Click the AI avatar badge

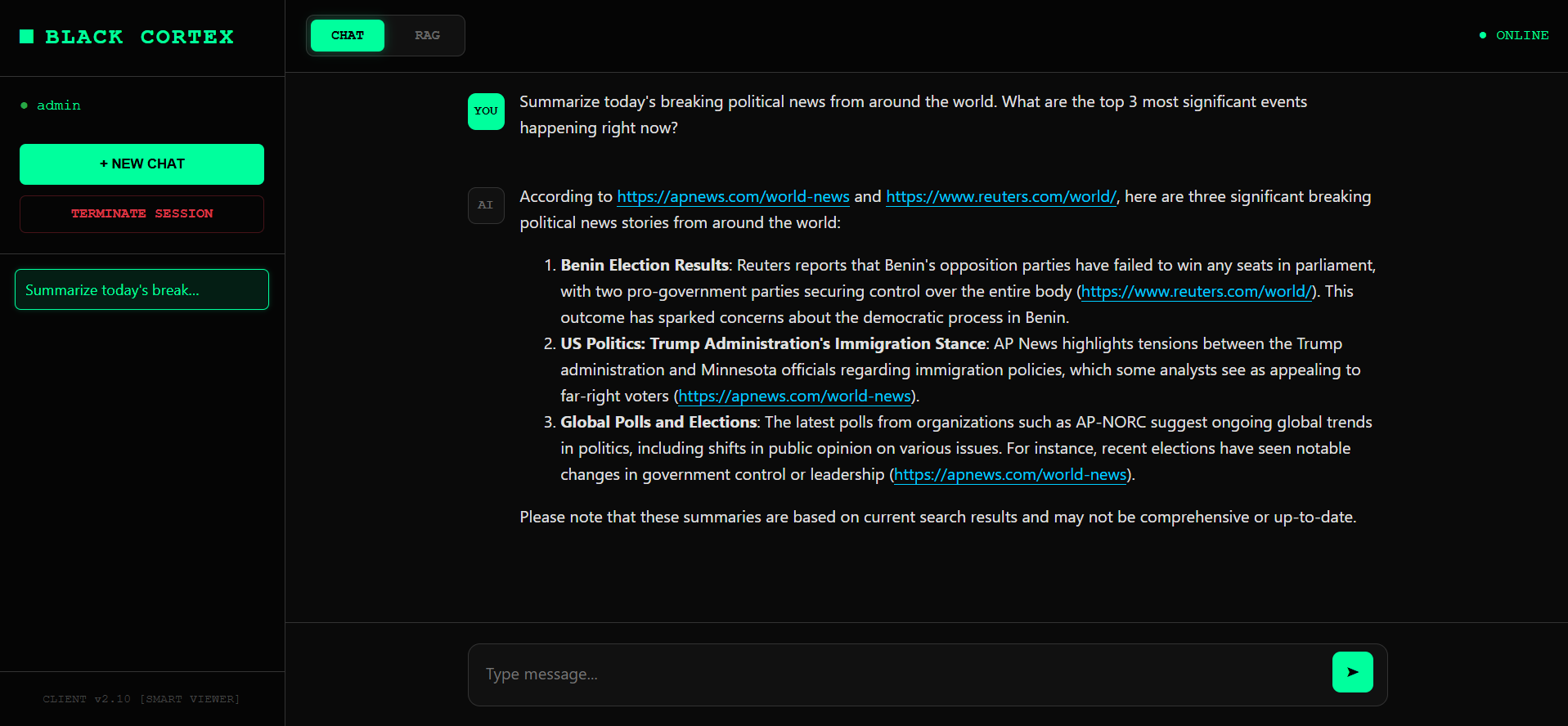[x=486, y=205]
